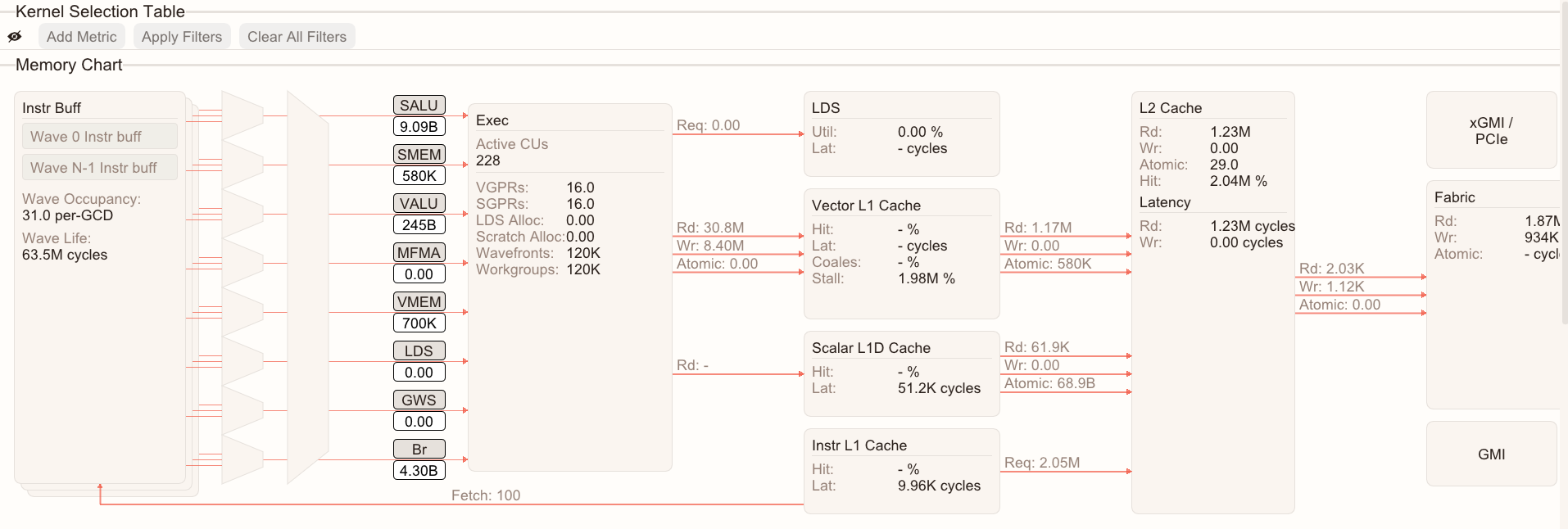The image size is (1568, 529).
Task: Click the VALU instruction box
Action: (419, 204)
